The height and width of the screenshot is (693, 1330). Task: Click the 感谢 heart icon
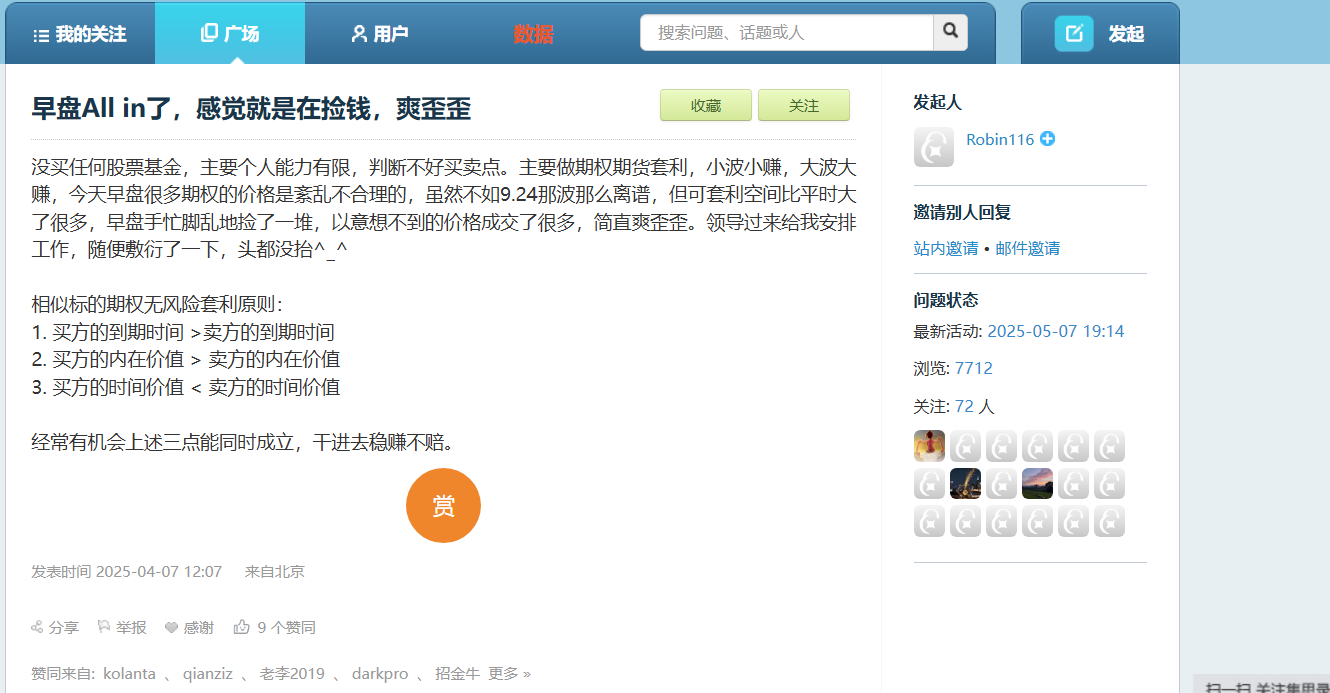(x=171, y=627)
